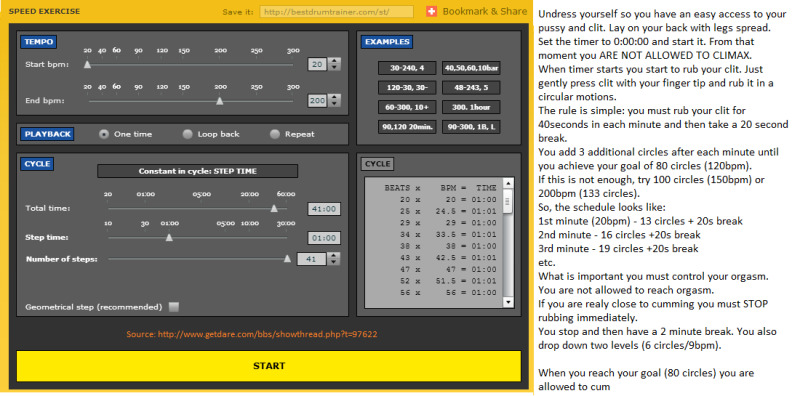Click the Save it URL field
Viewport: 800px width, 396px height.
point(337,12)
